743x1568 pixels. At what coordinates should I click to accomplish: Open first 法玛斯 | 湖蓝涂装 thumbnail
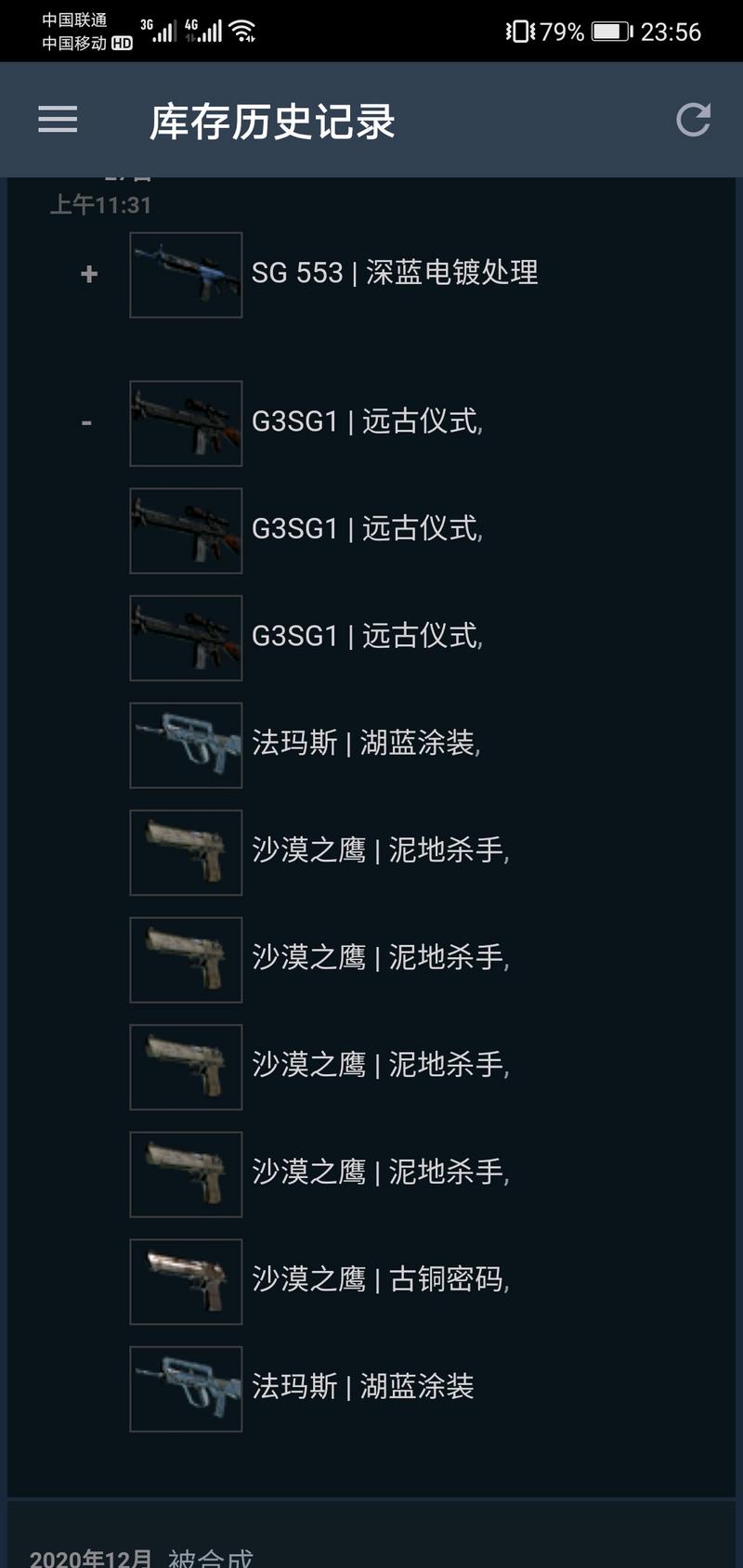pos(186,745)
